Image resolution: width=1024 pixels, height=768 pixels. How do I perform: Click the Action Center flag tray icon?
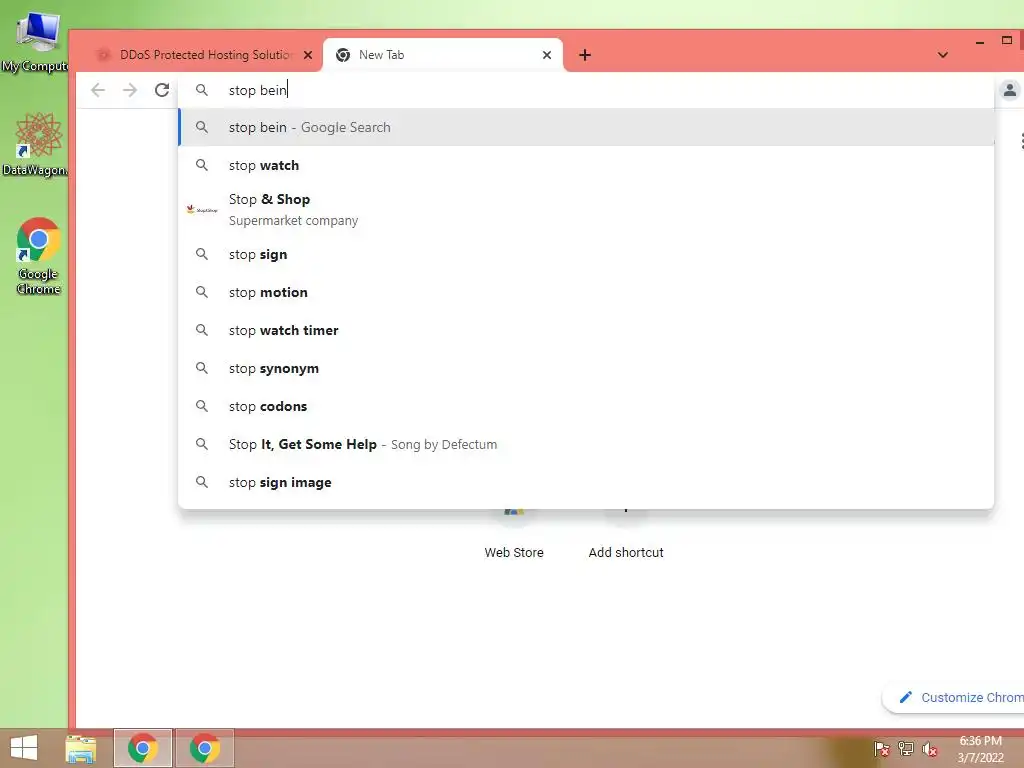coord(881,749)
